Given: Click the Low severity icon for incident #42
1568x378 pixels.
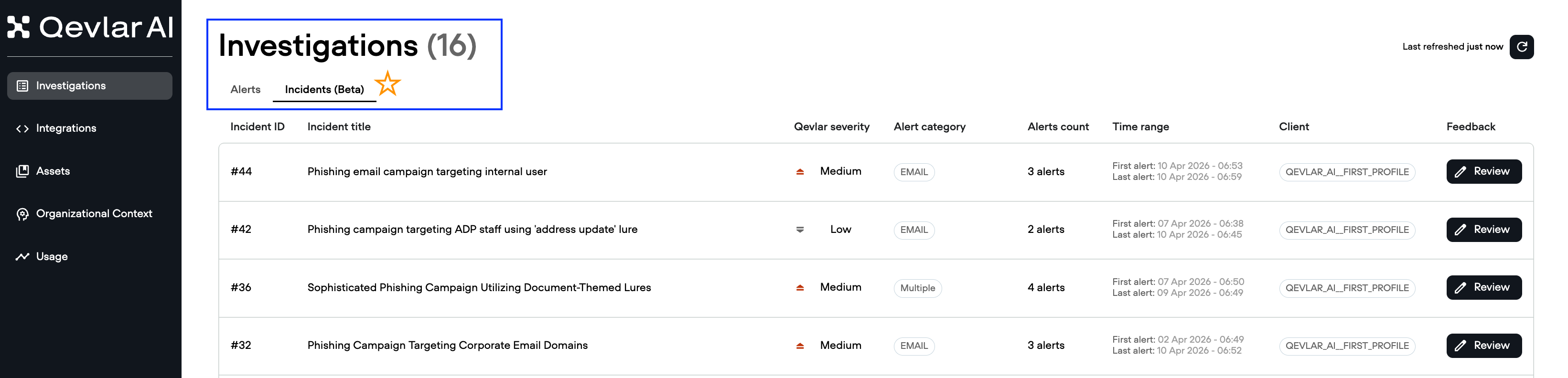Looking at the screenshot, I should tap(799, 230).
